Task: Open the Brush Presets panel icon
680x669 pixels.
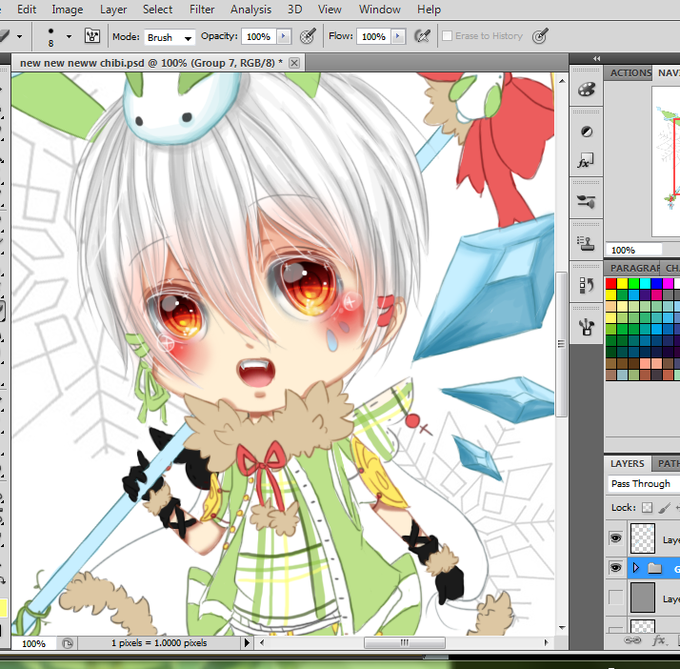Action: click(586, 201)
